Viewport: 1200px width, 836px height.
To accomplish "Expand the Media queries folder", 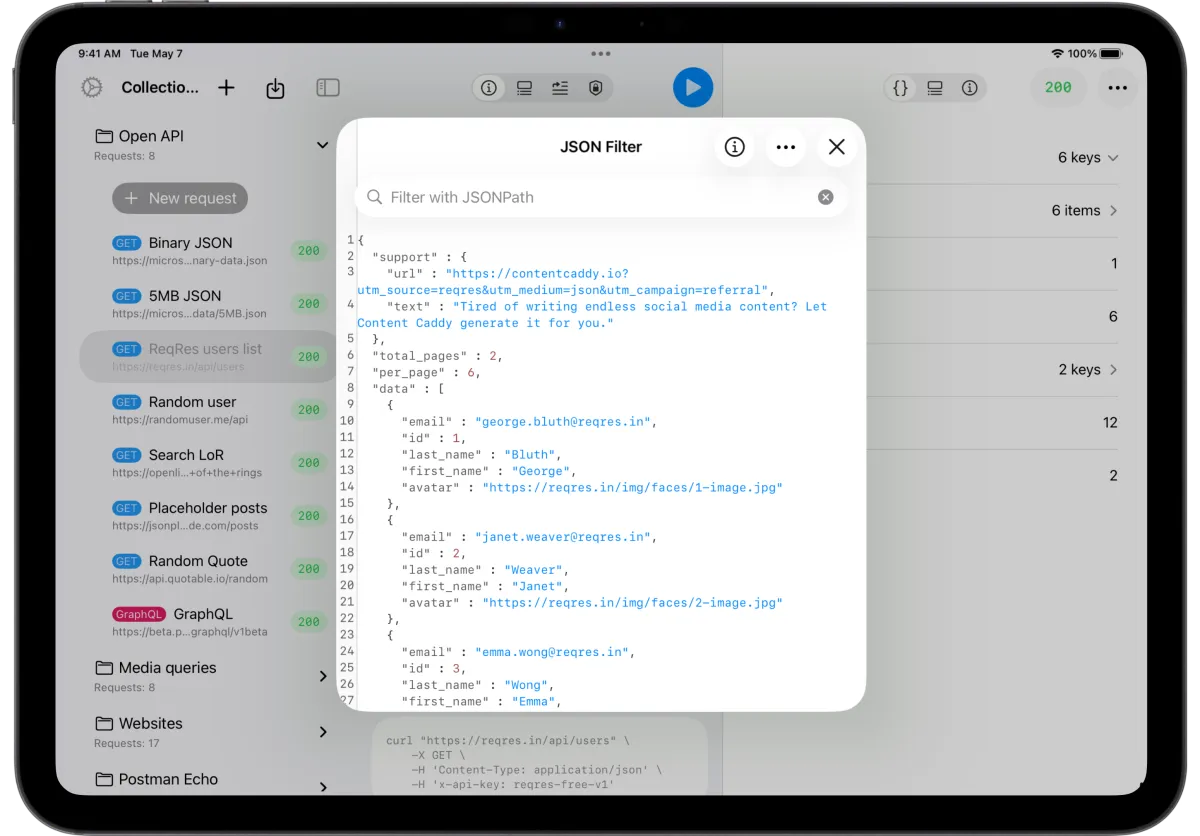I will click(x=321, y=676).
